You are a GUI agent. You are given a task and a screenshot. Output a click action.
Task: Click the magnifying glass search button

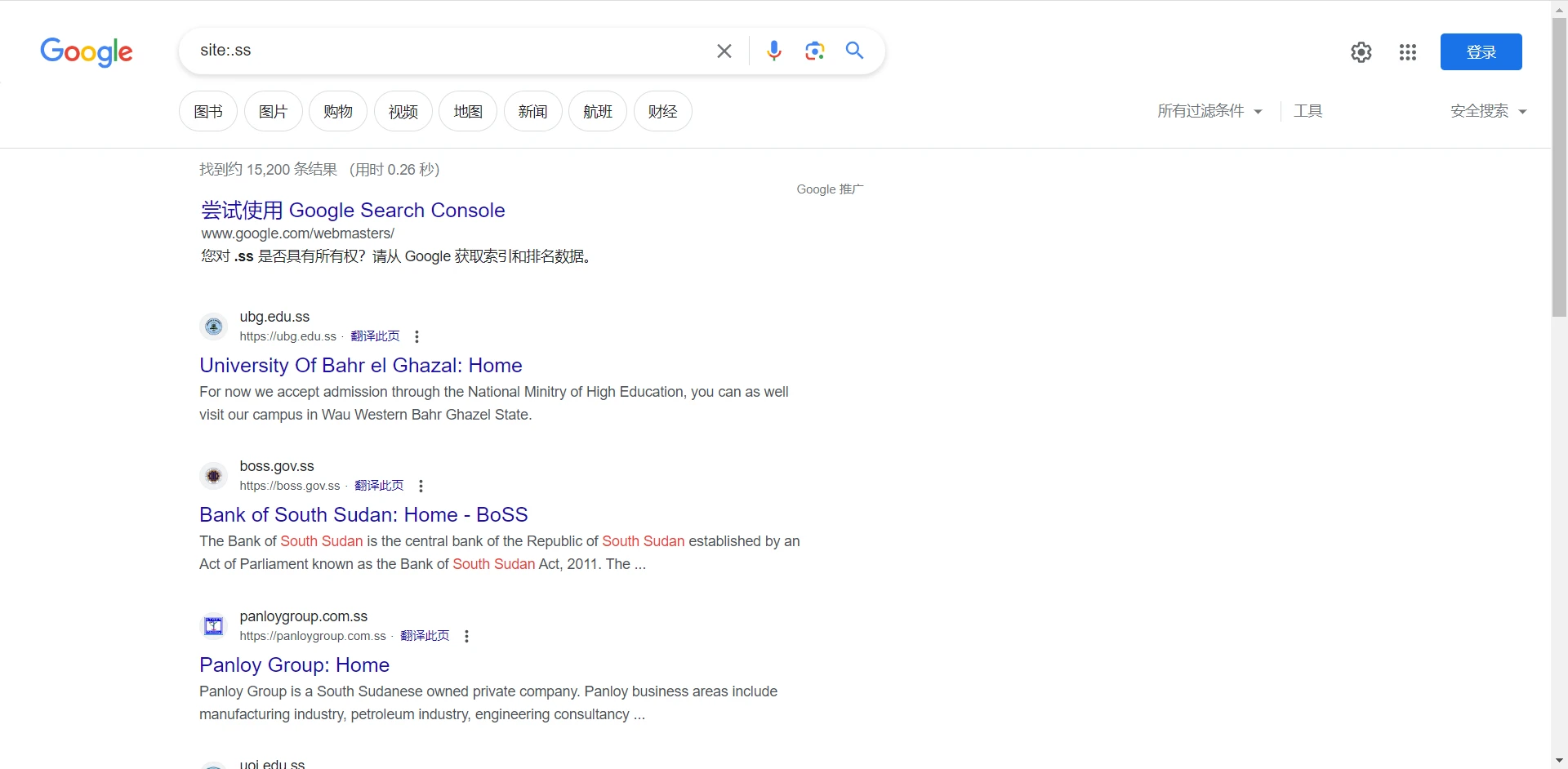coord(854,51)
